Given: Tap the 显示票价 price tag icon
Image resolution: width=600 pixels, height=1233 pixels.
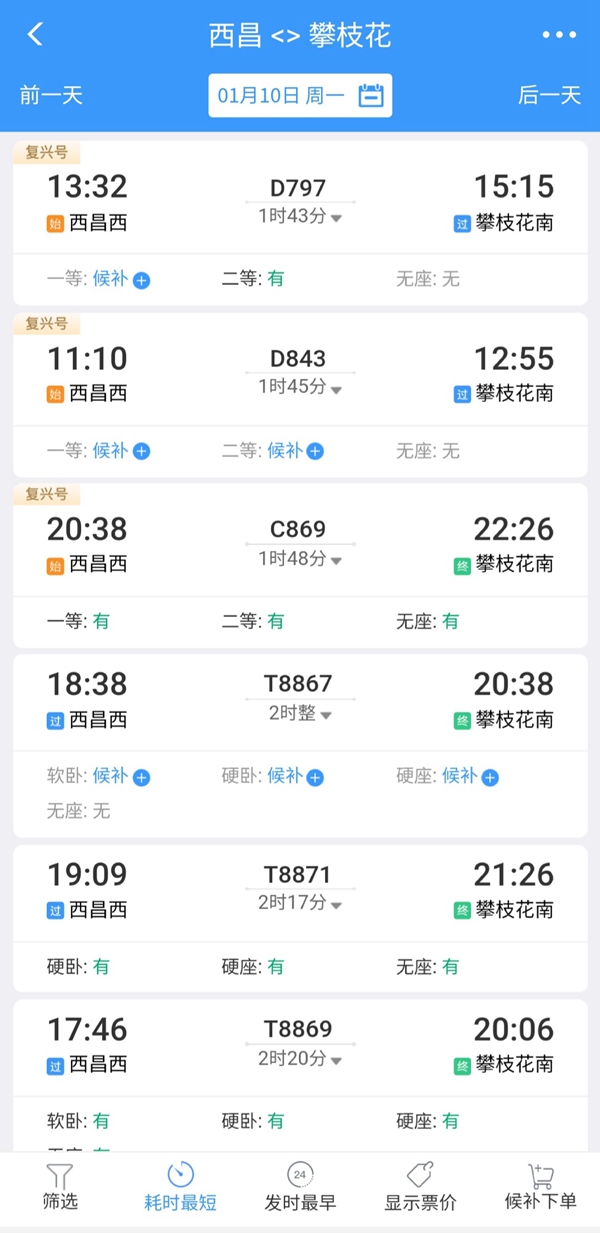Looking at the screenshot, I should (x=420, y=1175).
